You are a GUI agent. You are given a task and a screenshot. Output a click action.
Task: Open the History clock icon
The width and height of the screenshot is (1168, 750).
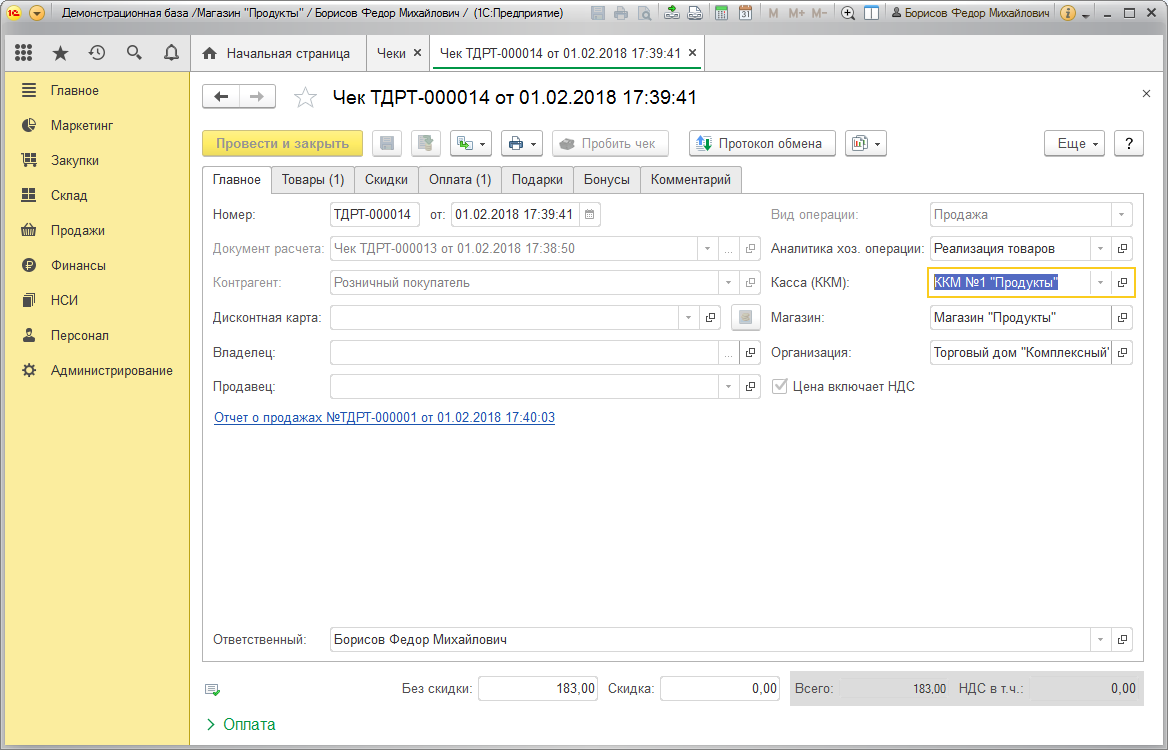point(97,53)
